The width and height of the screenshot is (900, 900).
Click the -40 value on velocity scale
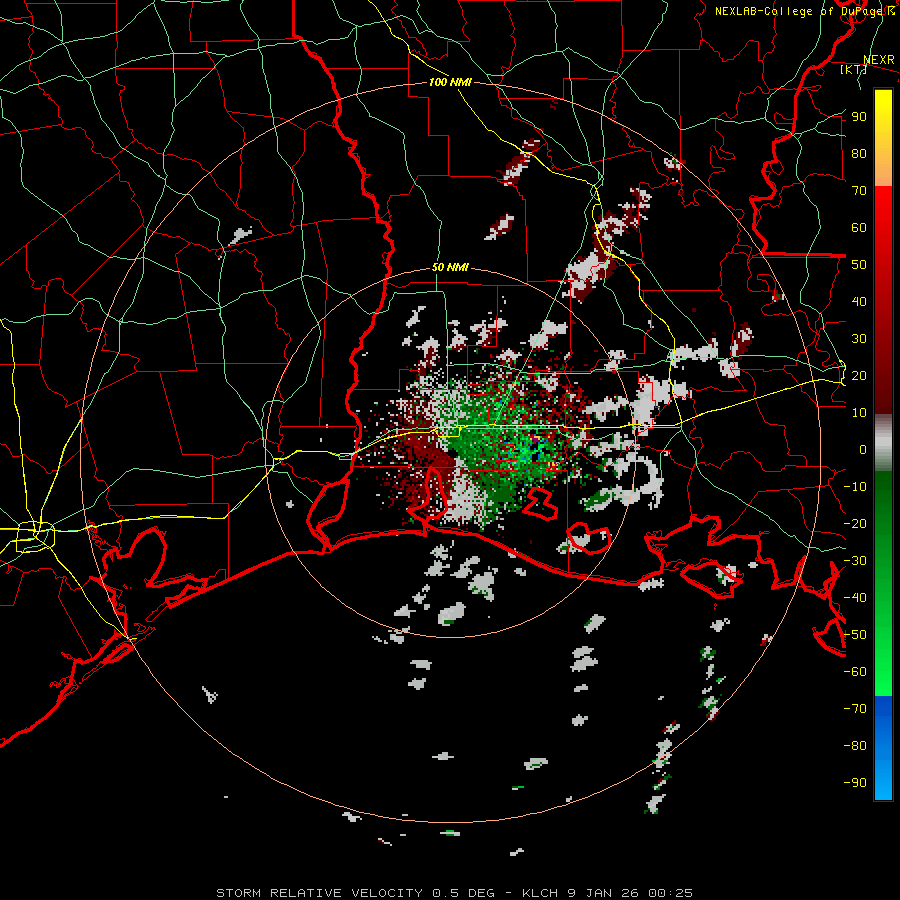855,598
